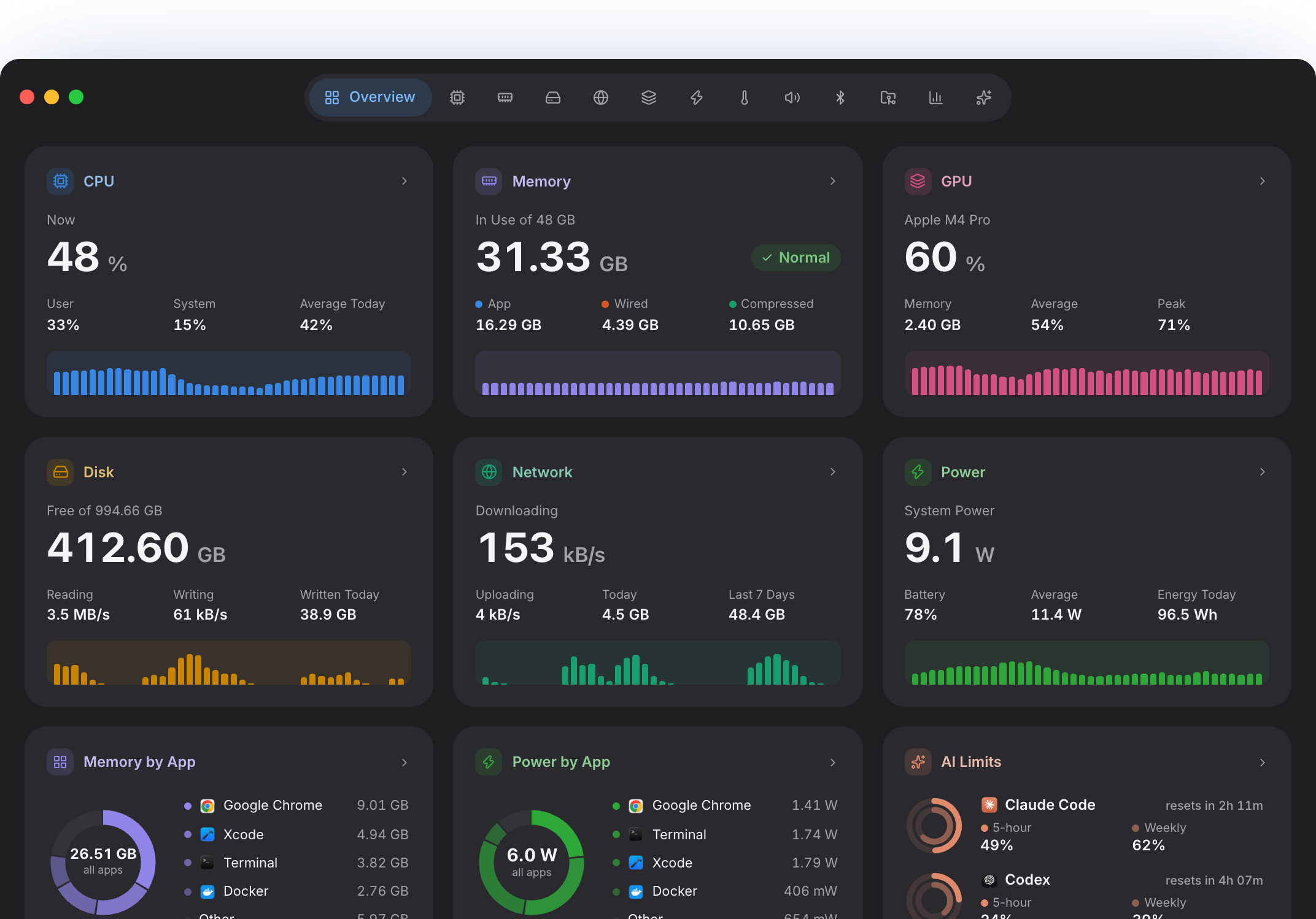Open the Disk tab icon in toolbar
The height and width of the screenshot is (919, 1316).
click(553, 98)
